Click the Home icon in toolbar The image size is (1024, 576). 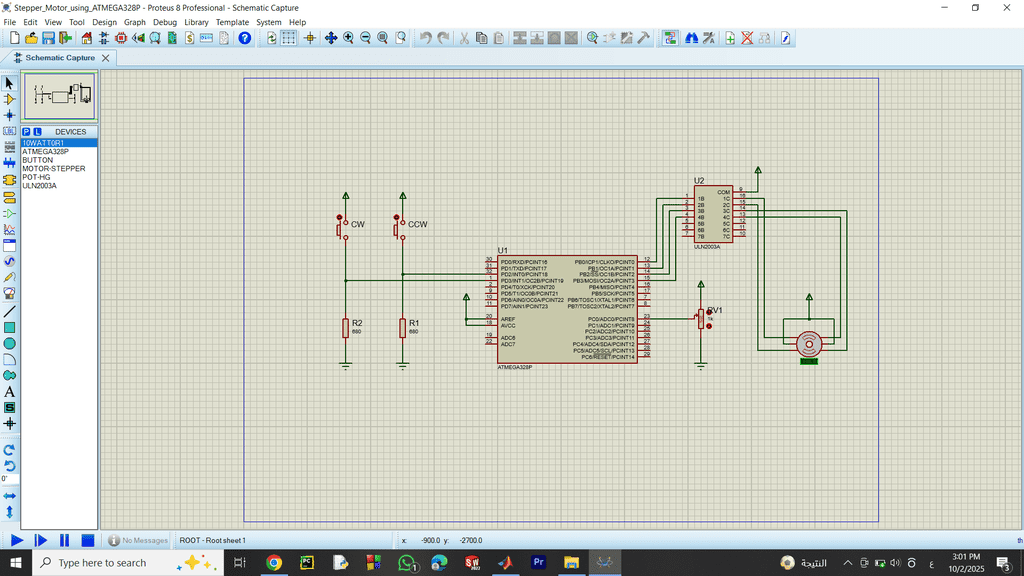(x=86, y=38)
